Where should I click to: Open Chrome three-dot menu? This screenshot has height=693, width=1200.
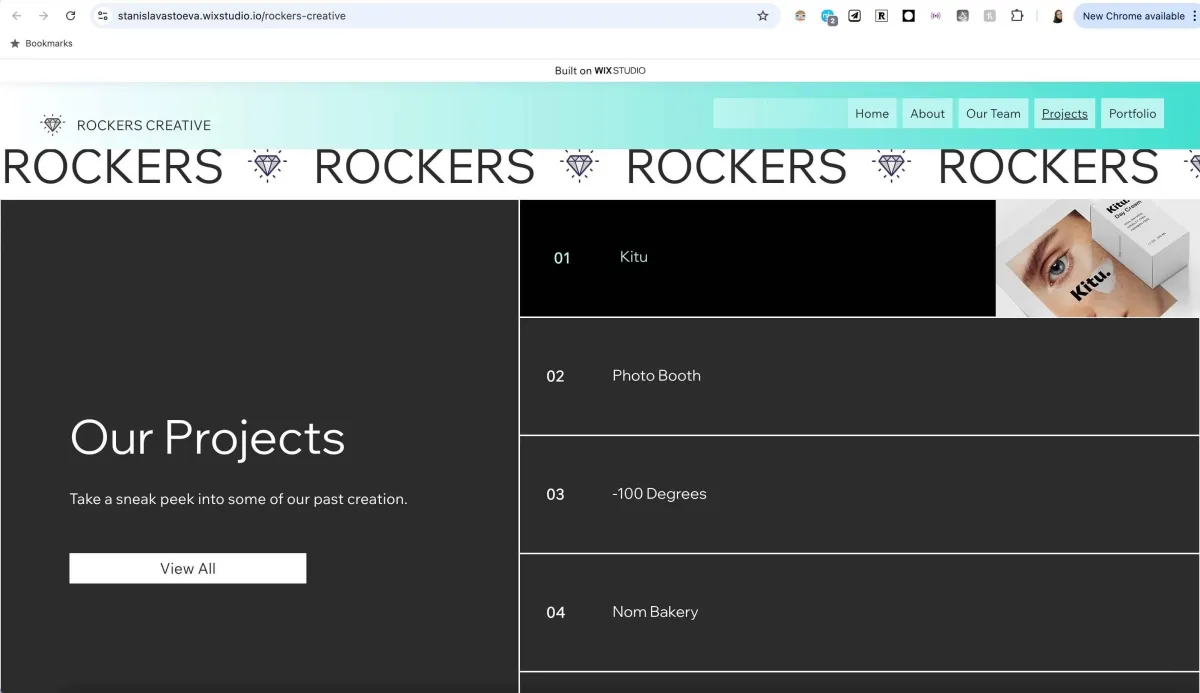pos(1194,16)
